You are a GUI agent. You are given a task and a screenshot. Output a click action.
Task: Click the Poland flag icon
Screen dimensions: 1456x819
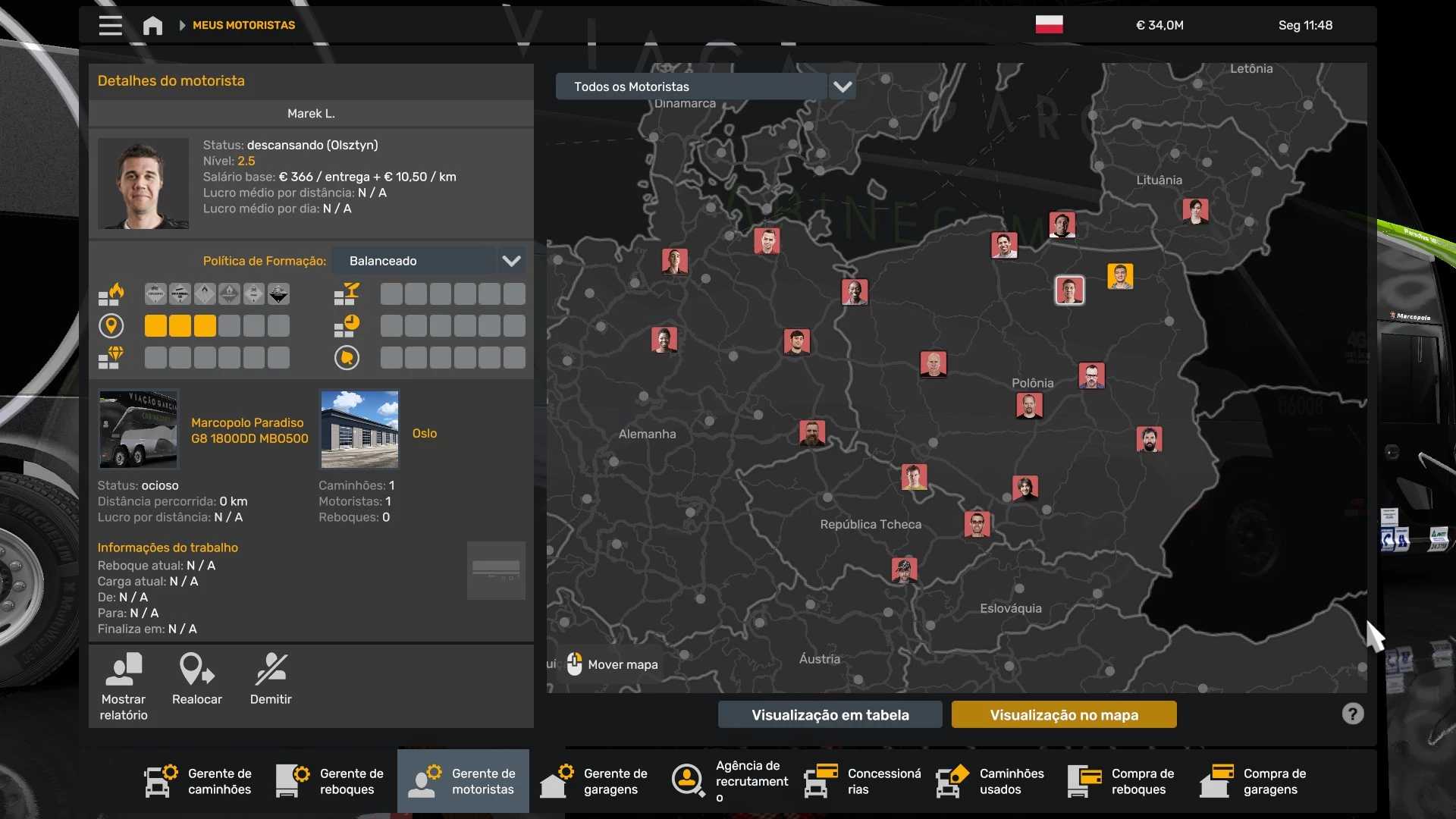(1049, 24)
